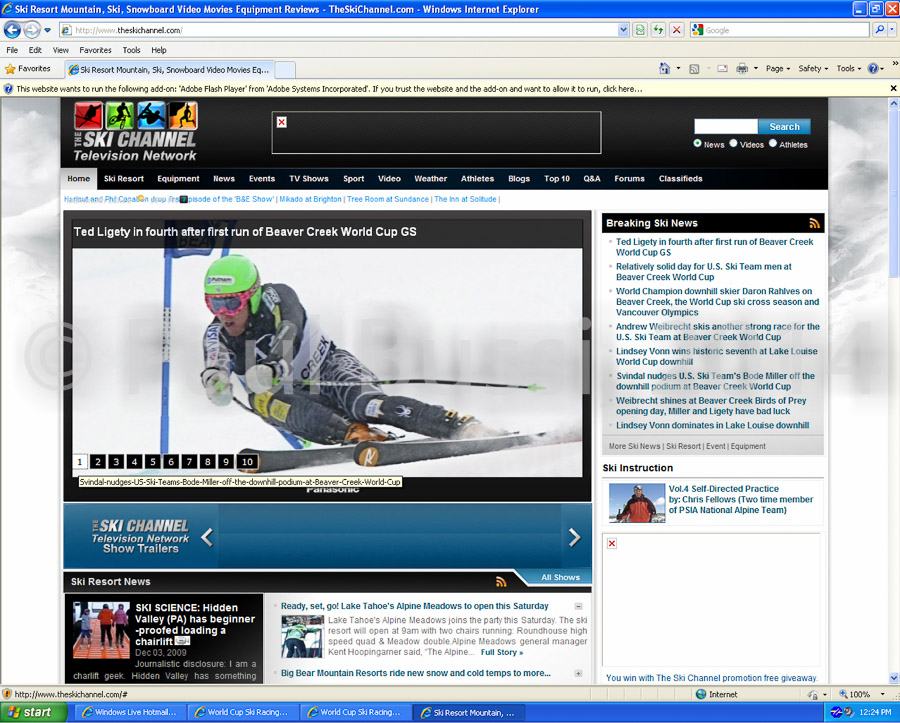Image resolution: width=900 pixels, height=723 pixels.
Task: Click the Ski Resort News RSS icon
Action: click(x=501, y=581)
